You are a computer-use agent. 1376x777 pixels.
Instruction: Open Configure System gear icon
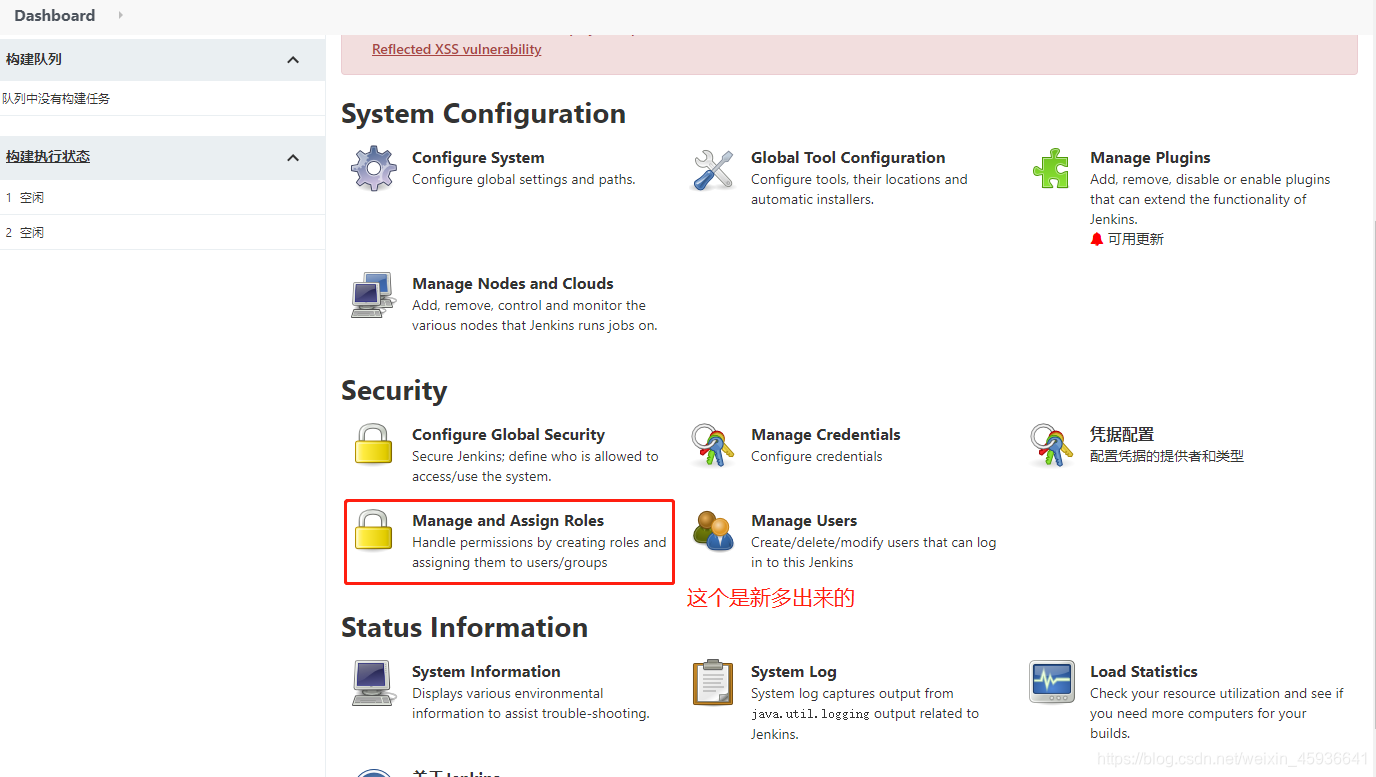click(x=374, y=168)
